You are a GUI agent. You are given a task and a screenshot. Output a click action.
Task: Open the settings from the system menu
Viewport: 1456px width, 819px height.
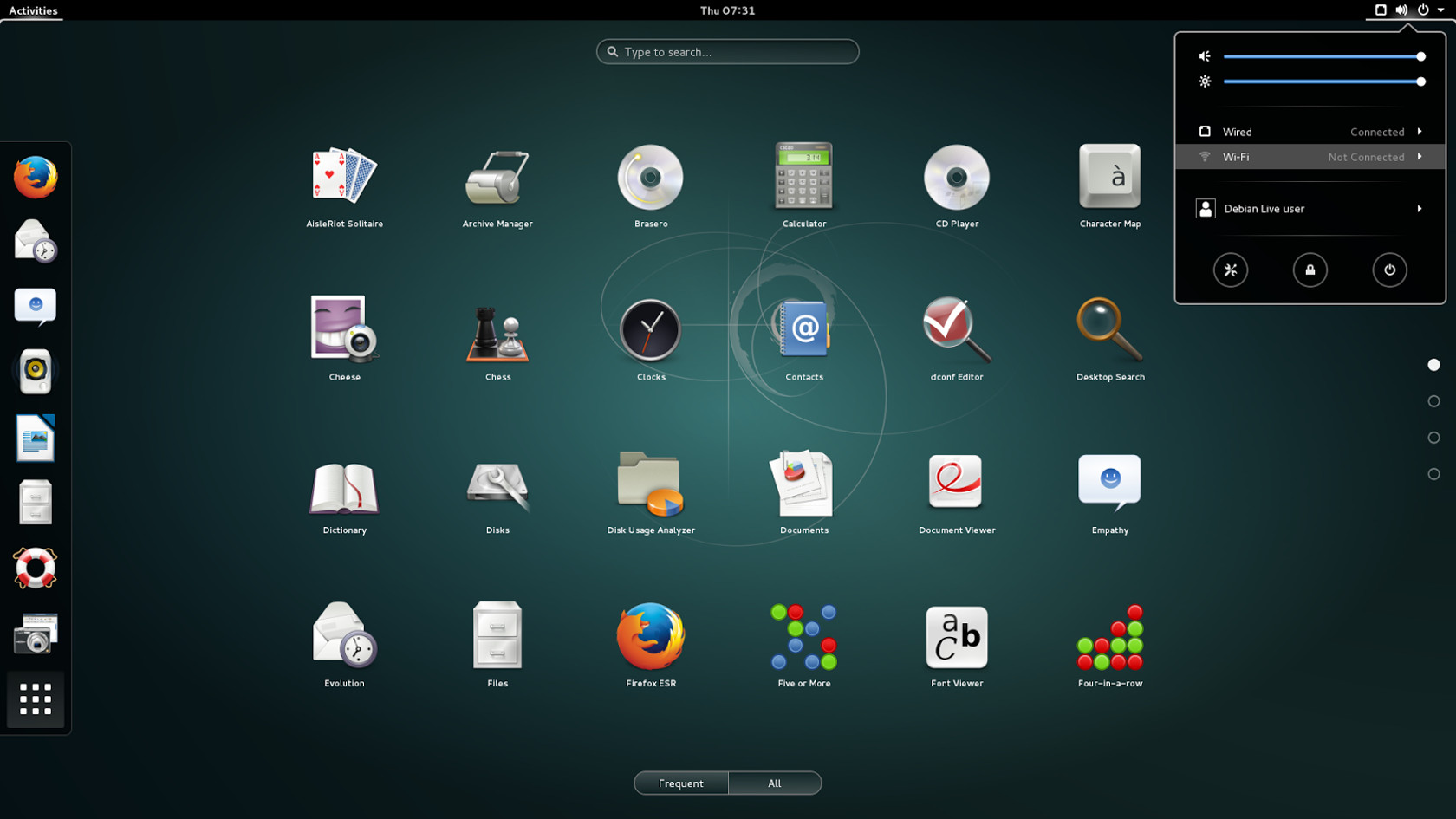click(x=1231, y=270)
